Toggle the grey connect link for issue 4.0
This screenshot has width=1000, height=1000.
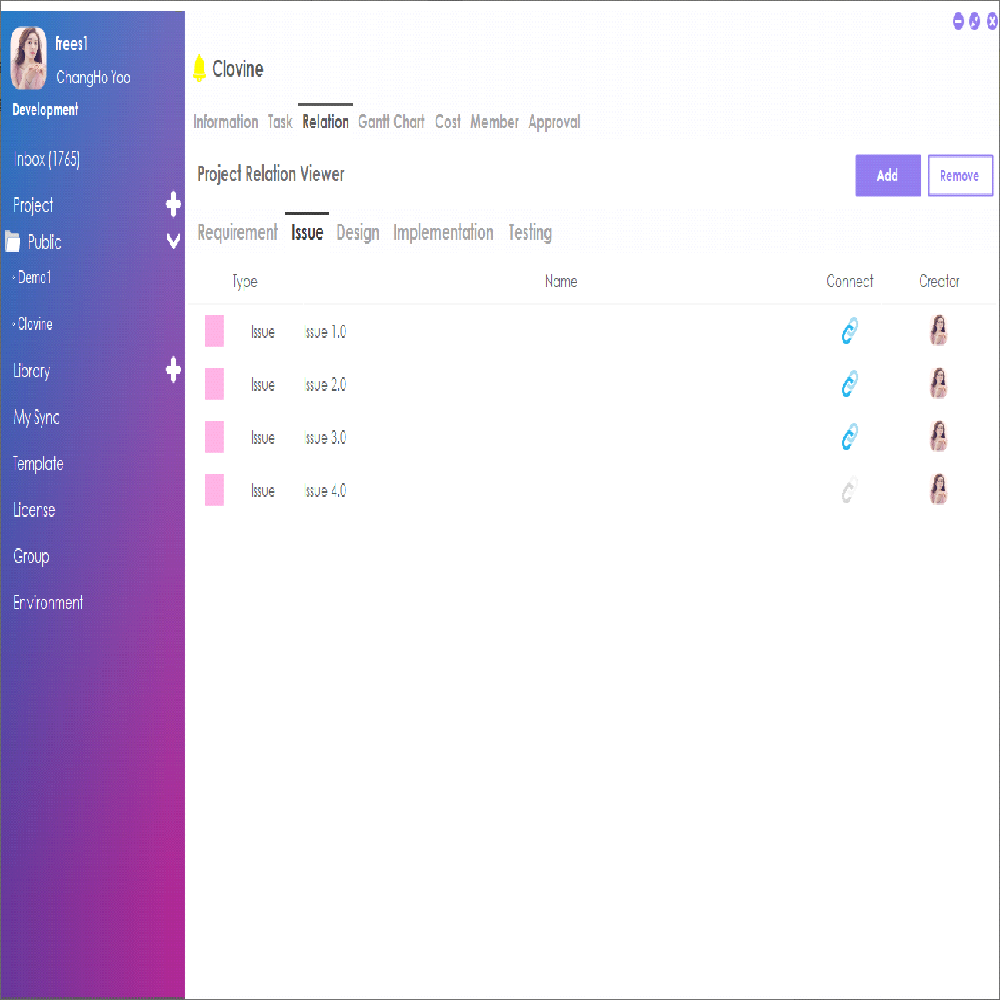coord(849,490)
